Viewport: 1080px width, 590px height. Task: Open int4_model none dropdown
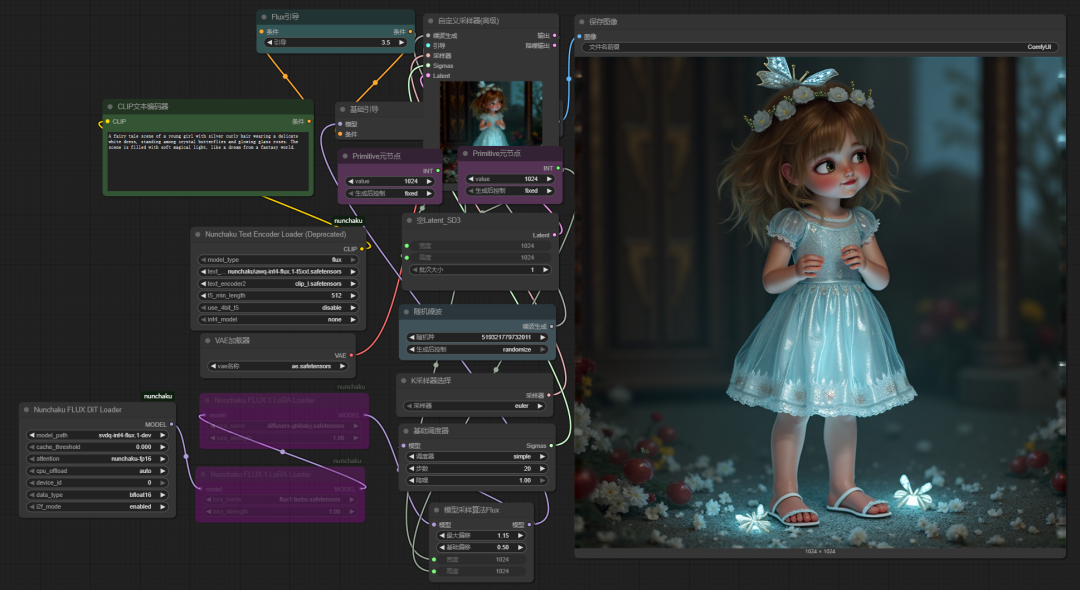coord(278,319)
